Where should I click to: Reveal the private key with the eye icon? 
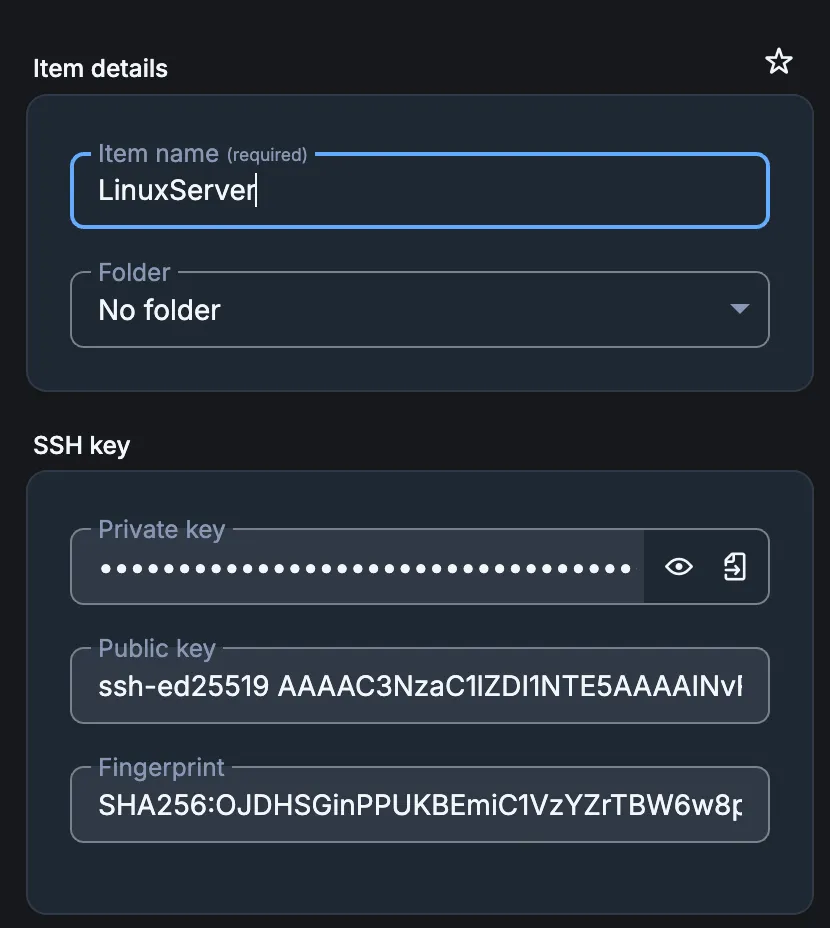pyautogui.click(x=679, y=567)
